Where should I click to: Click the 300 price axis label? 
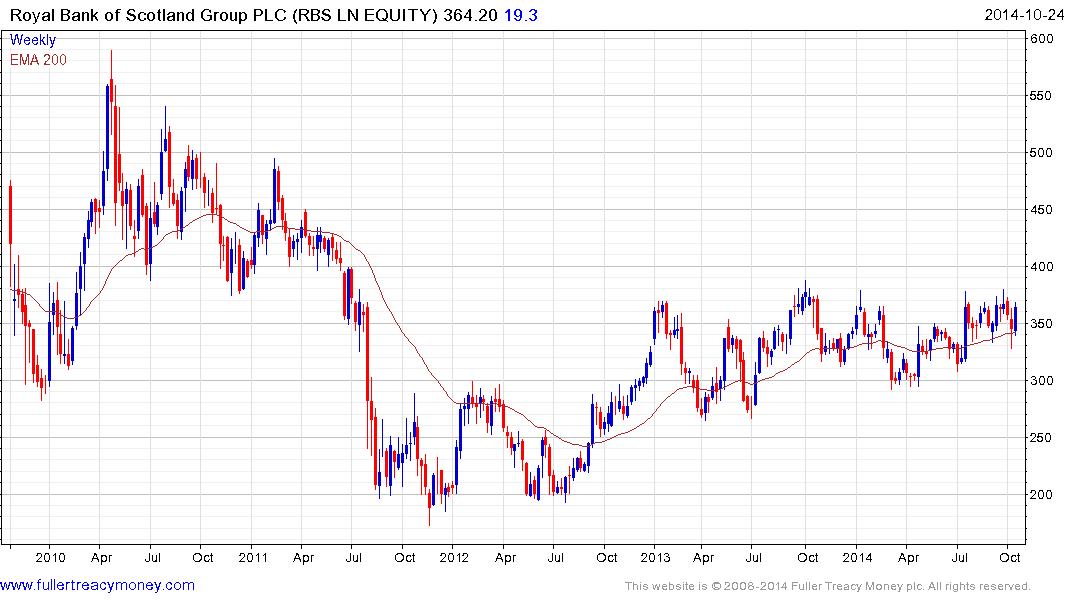1042,381
